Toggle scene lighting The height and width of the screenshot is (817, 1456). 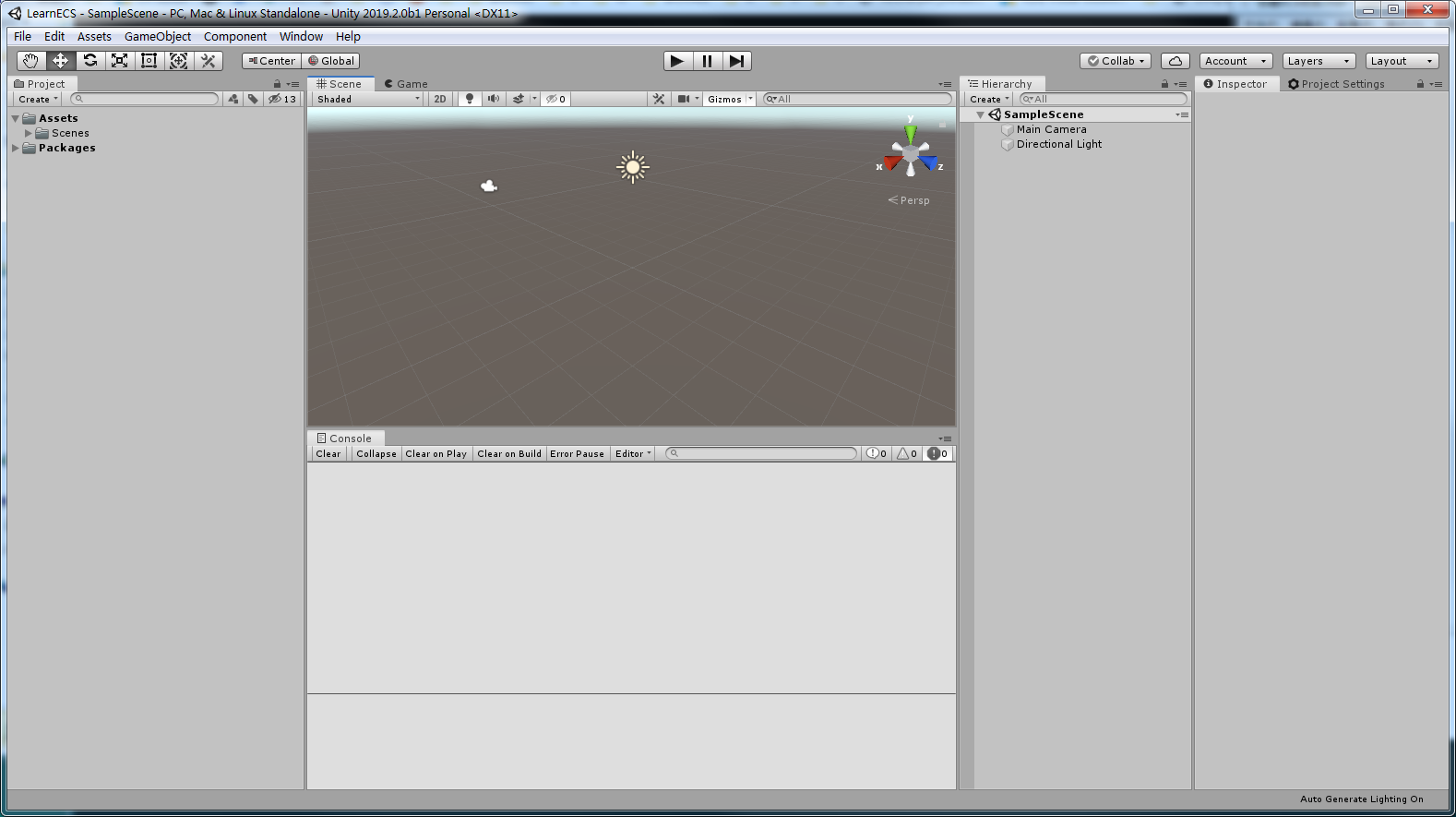pyautogui.click(x=470, y=99)
